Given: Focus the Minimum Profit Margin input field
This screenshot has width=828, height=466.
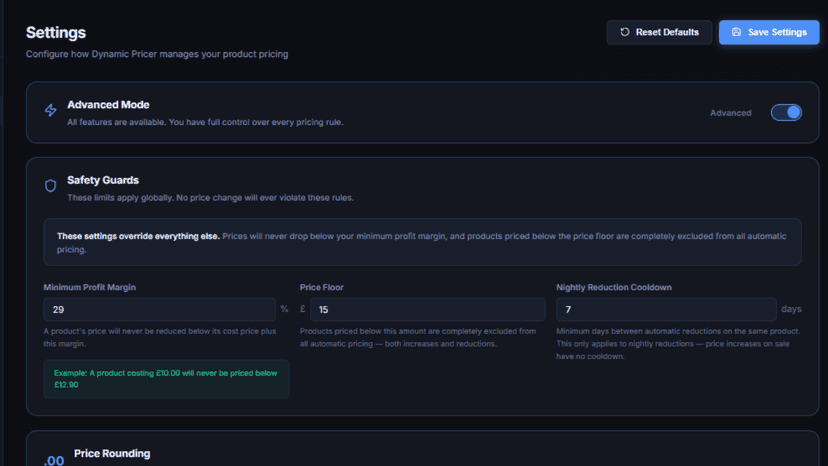Looking at the screenshot, I should click(159, 310).
